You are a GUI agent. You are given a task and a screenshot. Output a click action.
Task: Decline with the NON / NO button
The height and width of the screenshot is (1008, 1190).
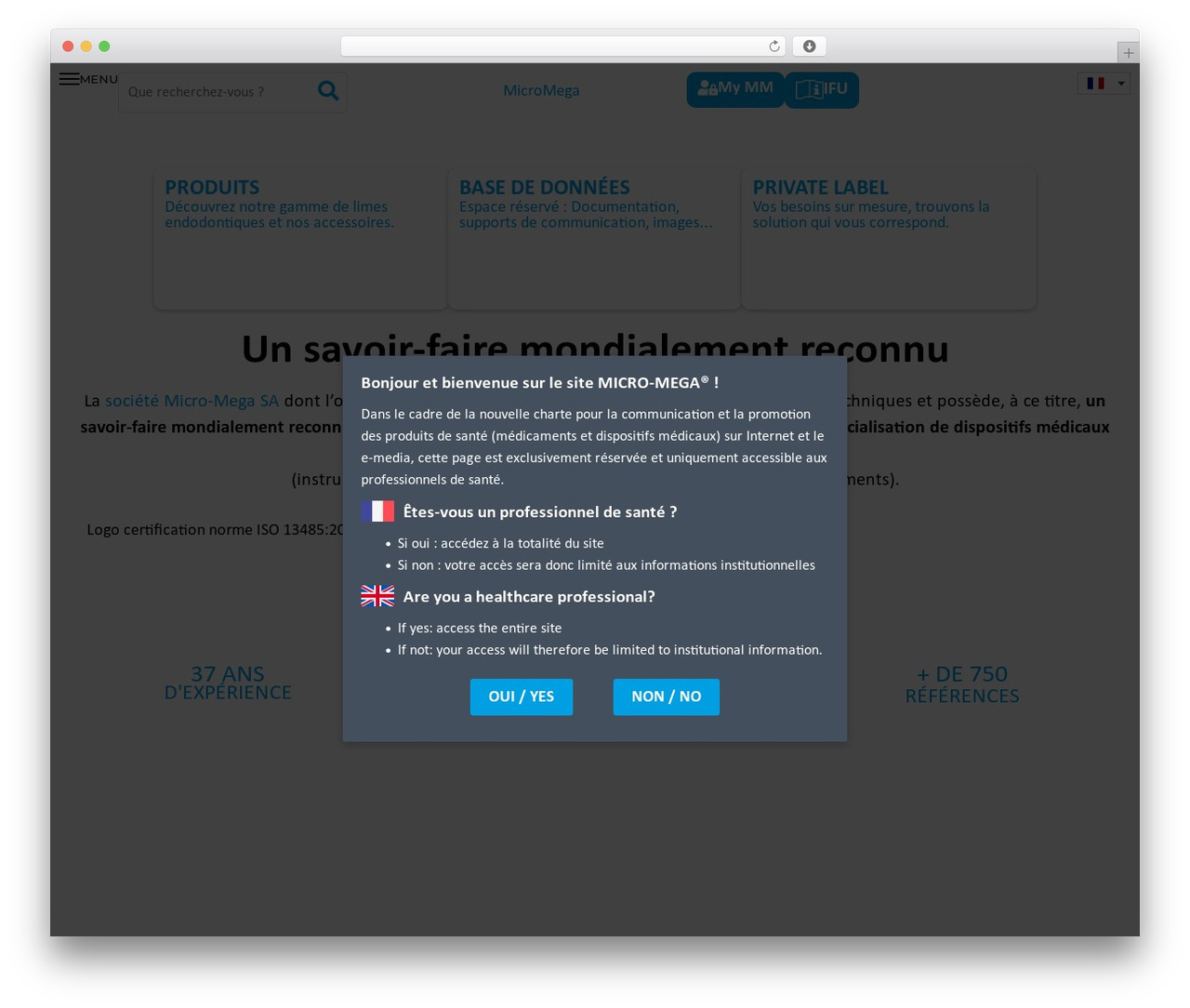pyautogui.click(x=666, y=696)
